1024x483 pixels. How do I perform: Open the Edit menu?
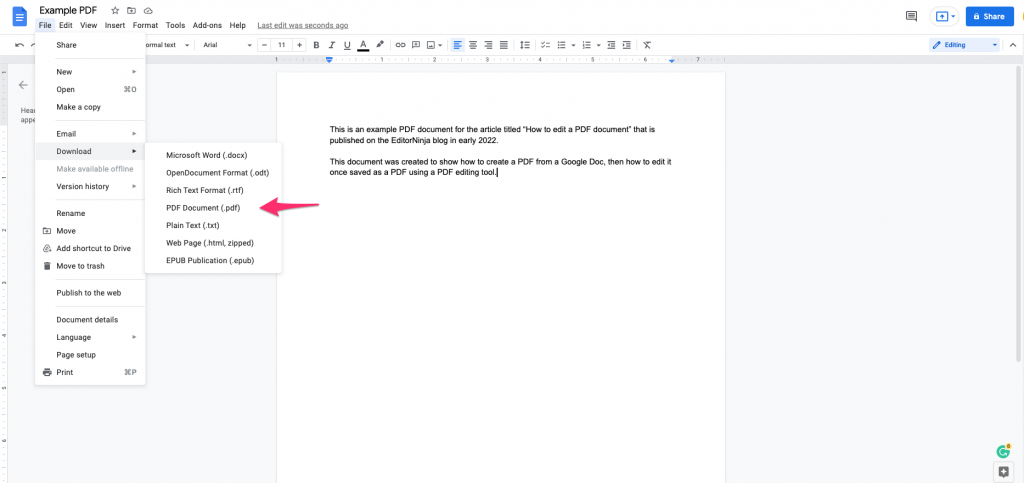coord(65,25)
